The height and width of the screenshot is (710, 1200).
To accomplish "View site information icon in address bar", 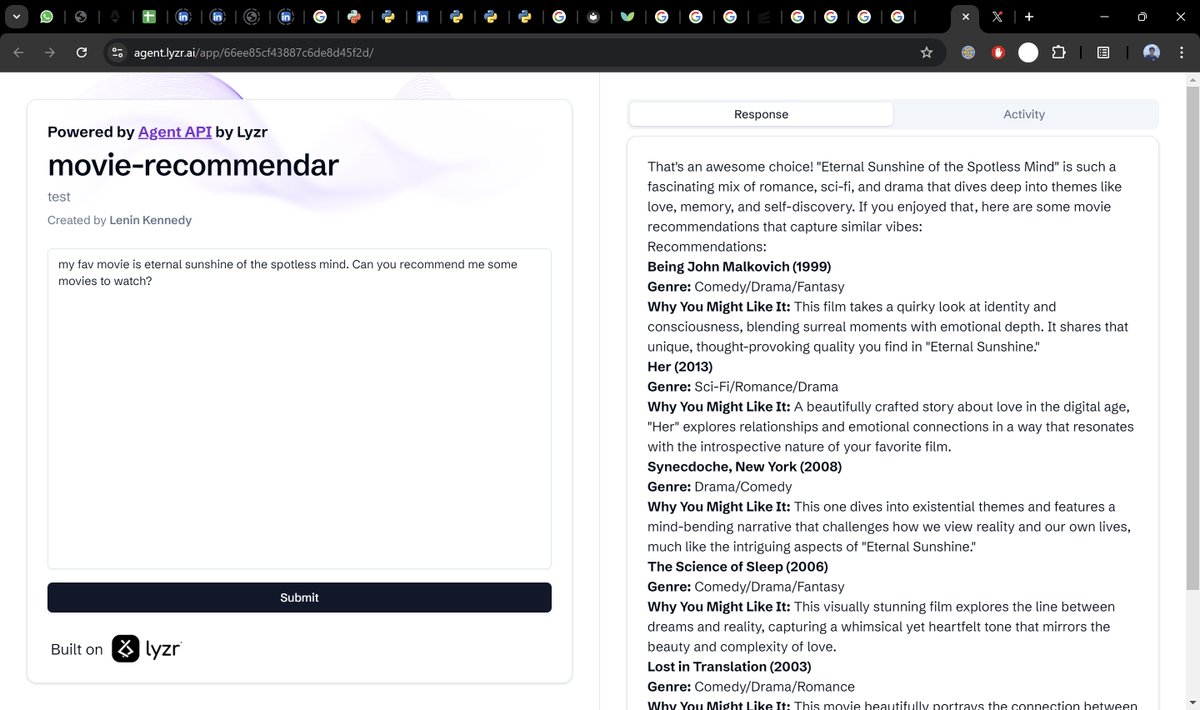I will tap(118, 52).
